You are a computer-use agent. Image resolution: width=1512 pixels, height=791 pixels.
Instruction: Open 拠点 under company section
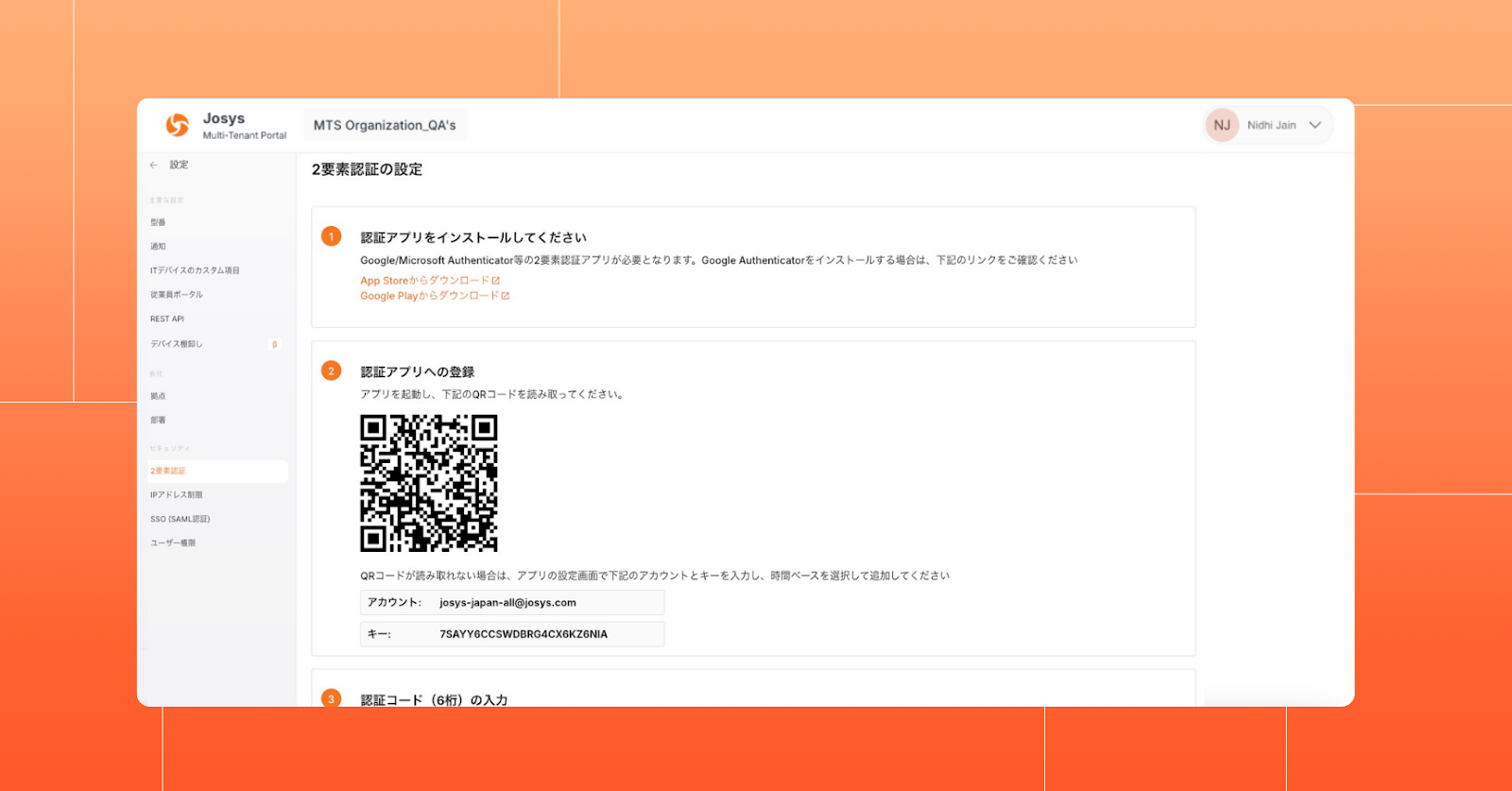pos(158,396)
